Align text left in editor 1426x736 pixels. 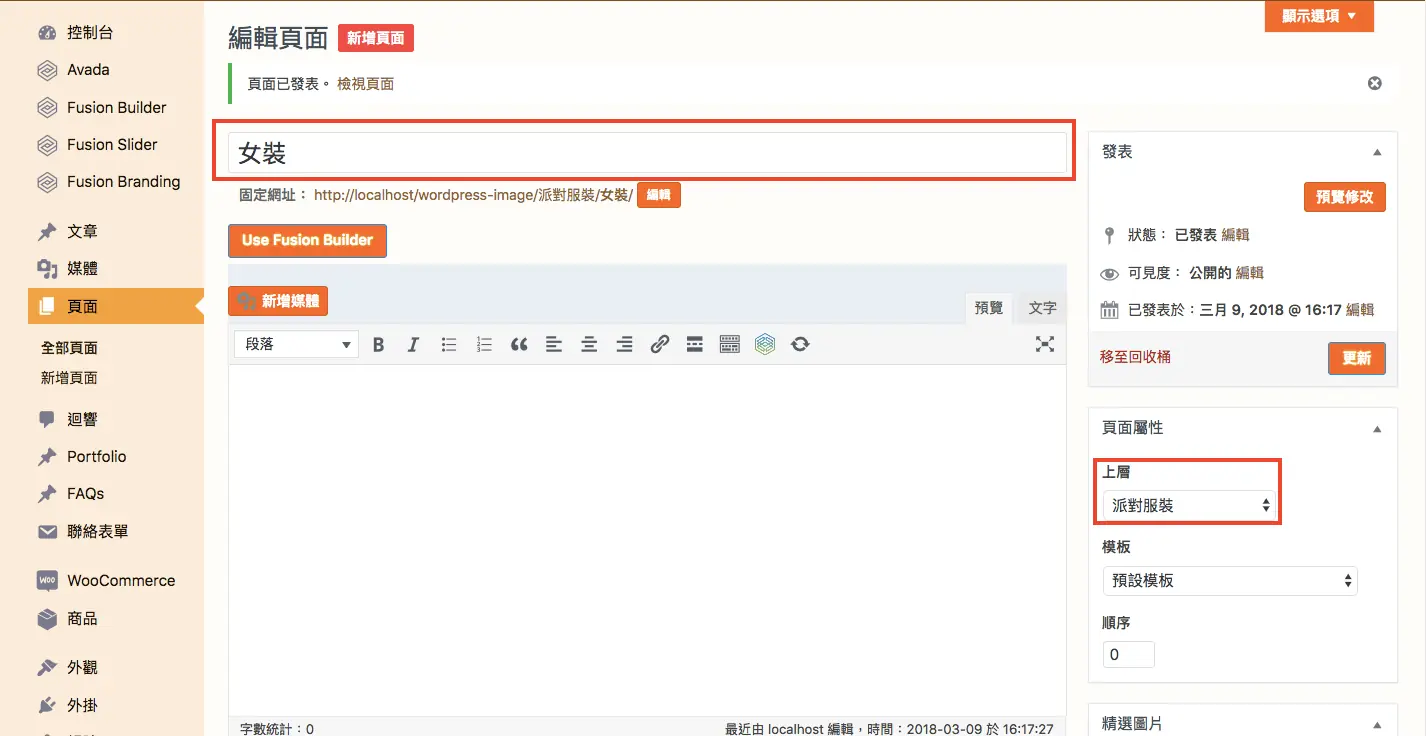click(x=554, y=344)
